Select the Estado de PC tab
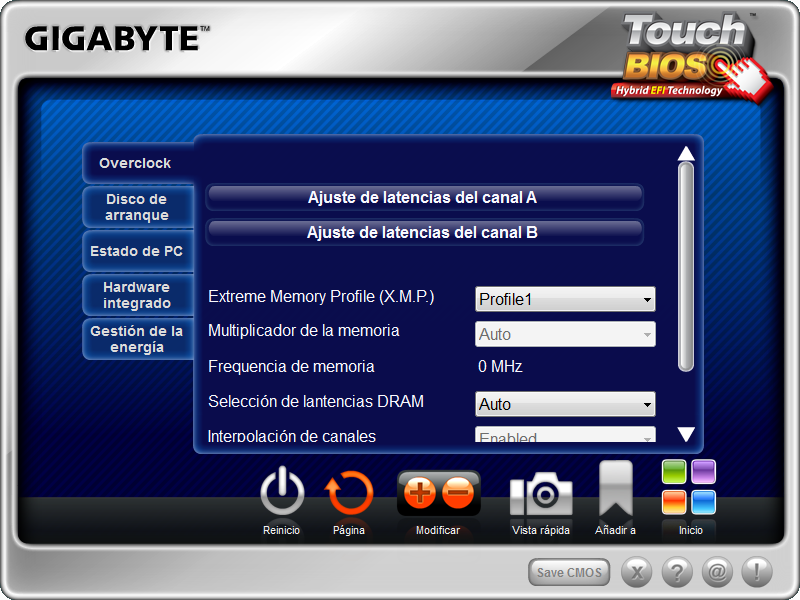800x600 pixels. click(x=137, y=251)
